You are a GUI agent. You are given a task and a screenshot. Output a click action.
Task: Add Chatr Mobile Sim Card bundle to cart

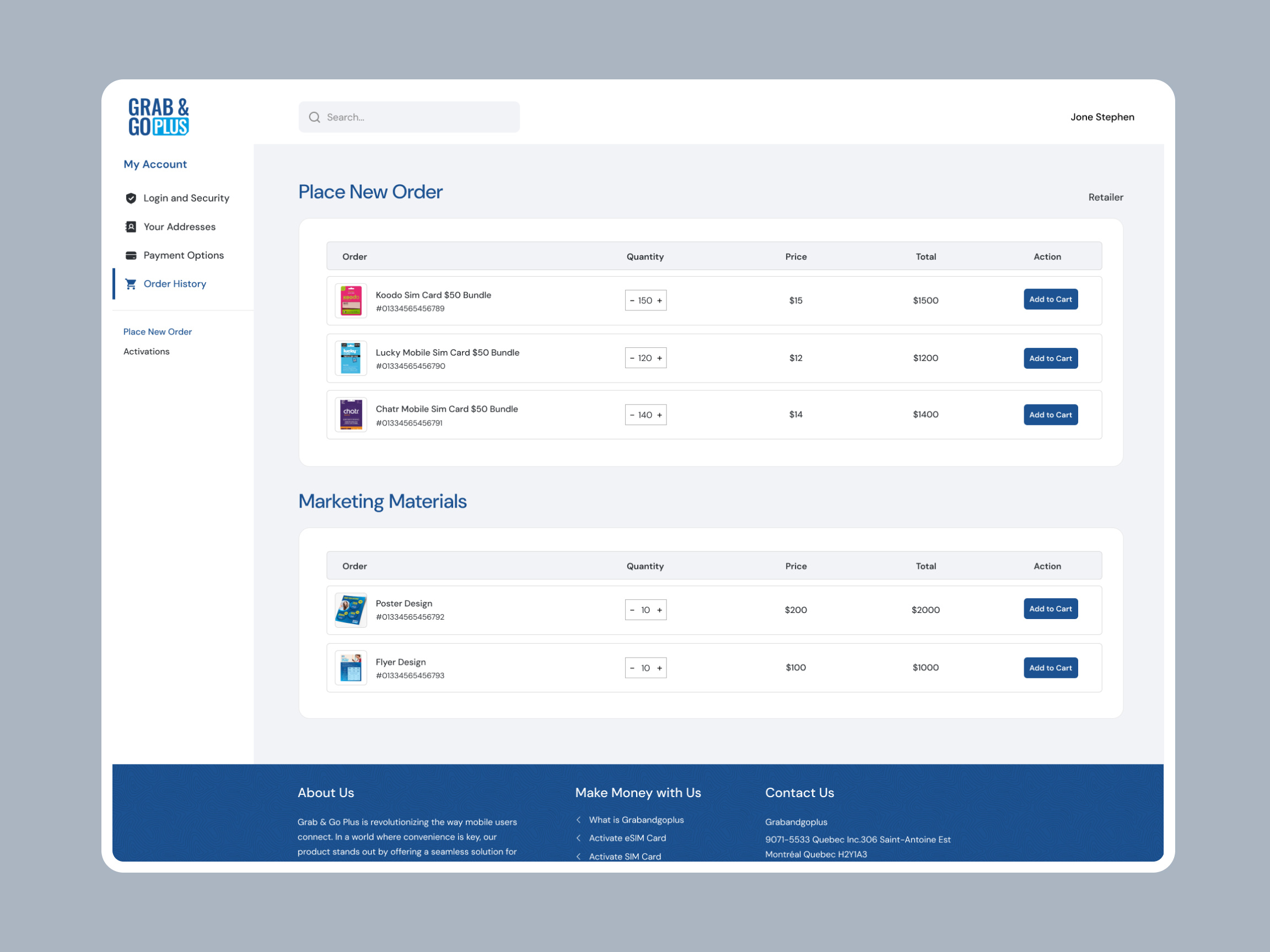(1051, 414)
